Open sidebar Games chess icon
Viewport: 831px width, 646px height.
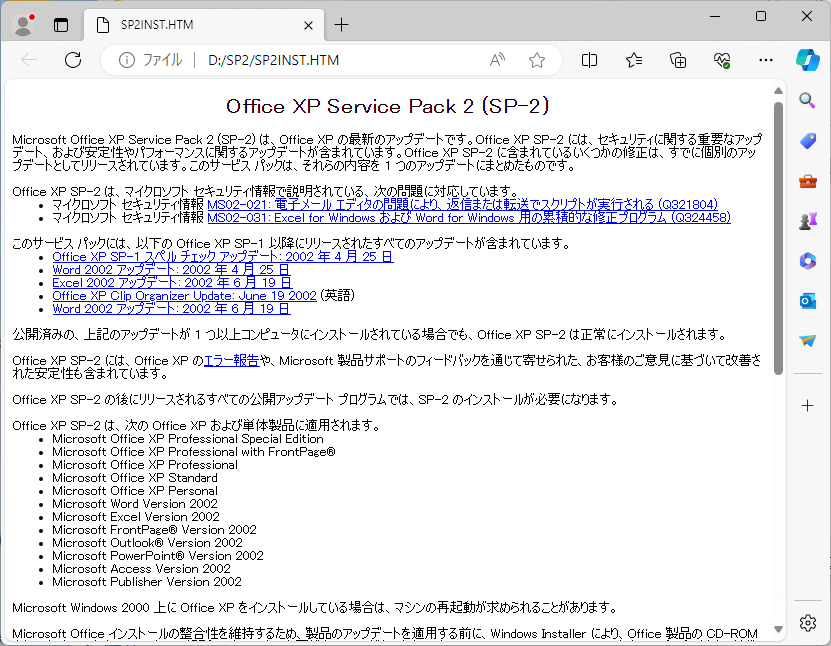(x=808, y=221)
